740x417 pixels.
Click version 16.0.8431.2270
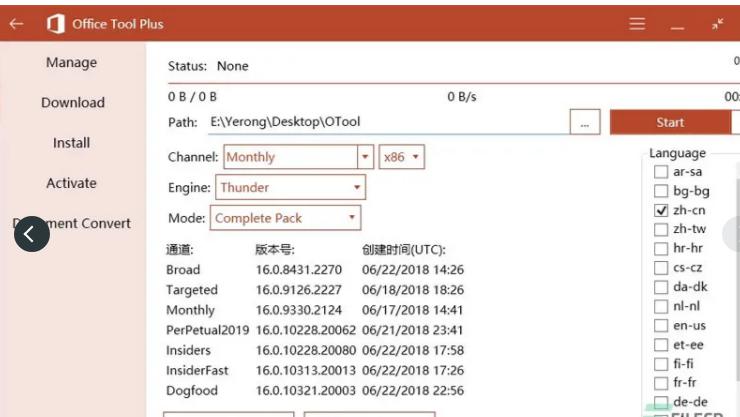299,270
